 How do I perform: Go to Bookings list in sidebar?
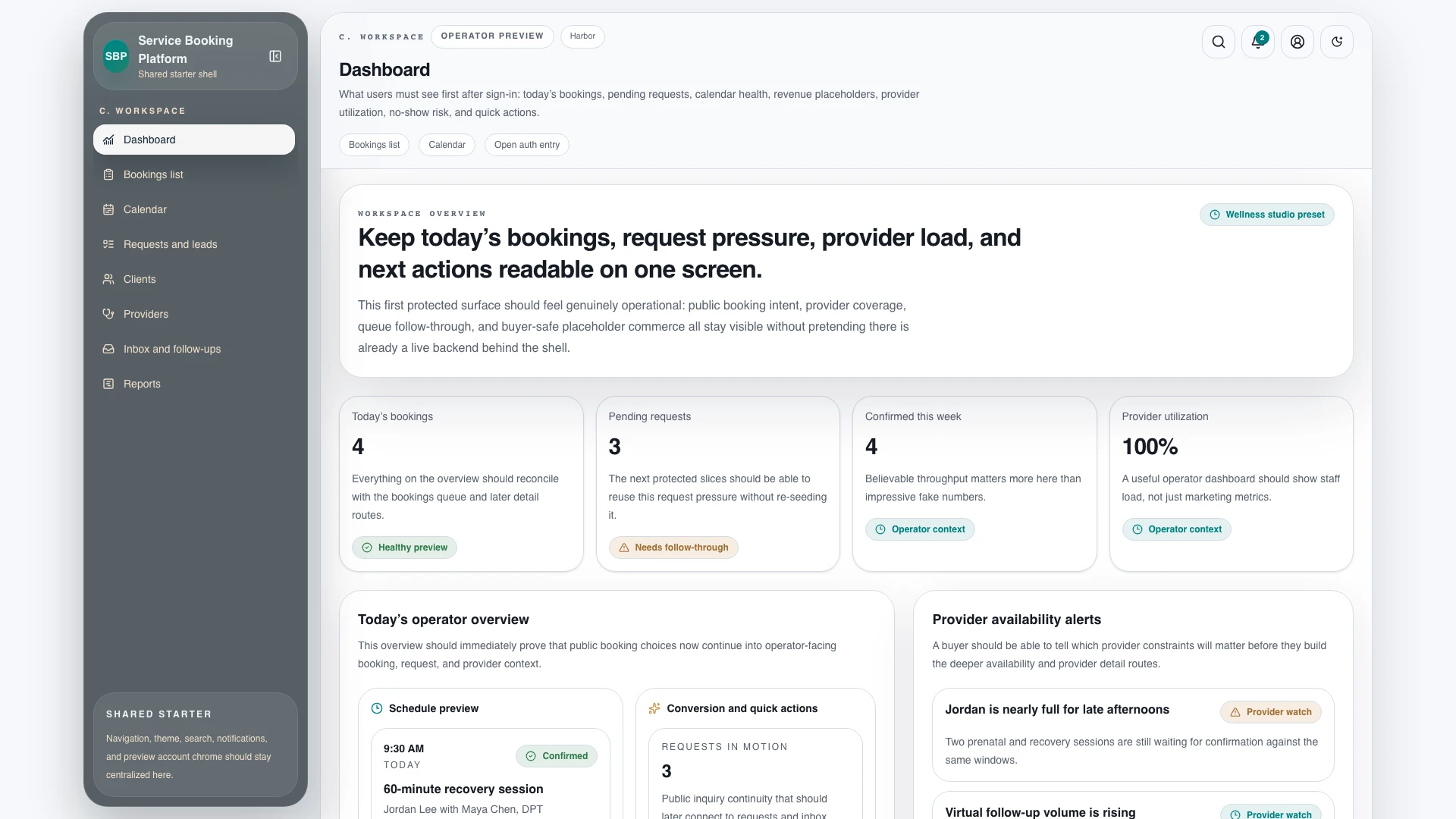tap(194, 174)
